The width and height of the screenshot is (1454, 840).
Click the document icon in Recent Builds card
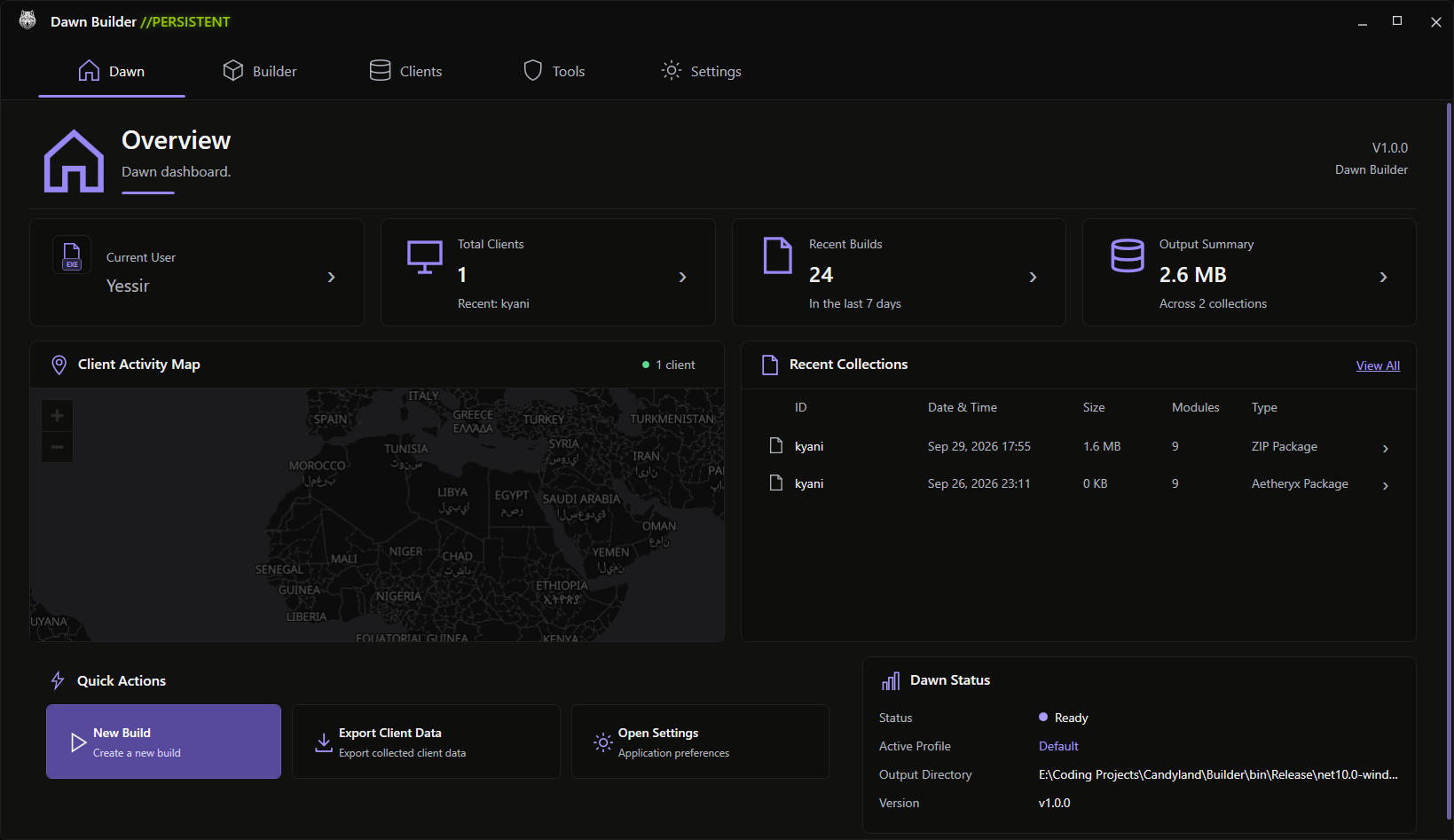(x=778, y=255)
